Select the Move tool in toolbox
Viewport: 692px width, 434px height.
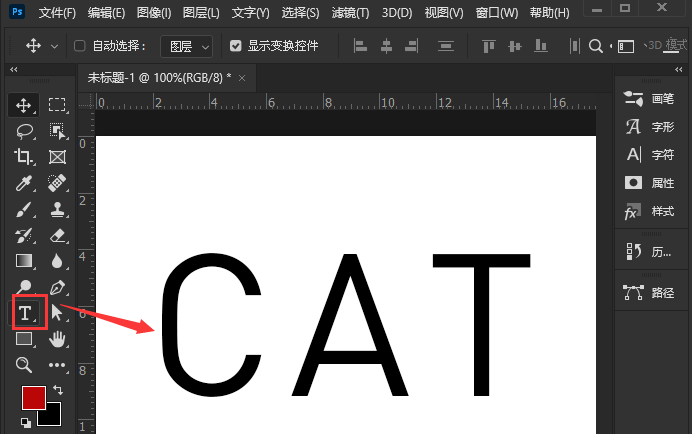[23, 105]
